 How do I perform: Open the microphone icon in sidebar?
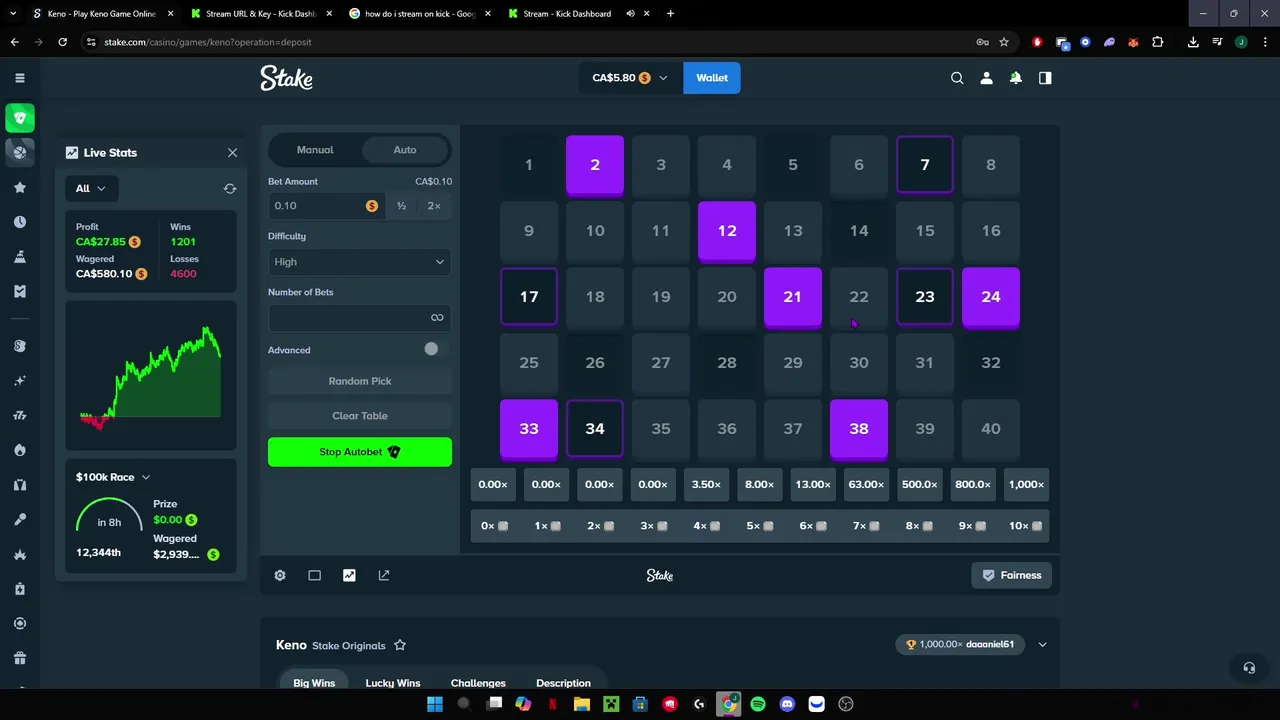pos(19,520)
